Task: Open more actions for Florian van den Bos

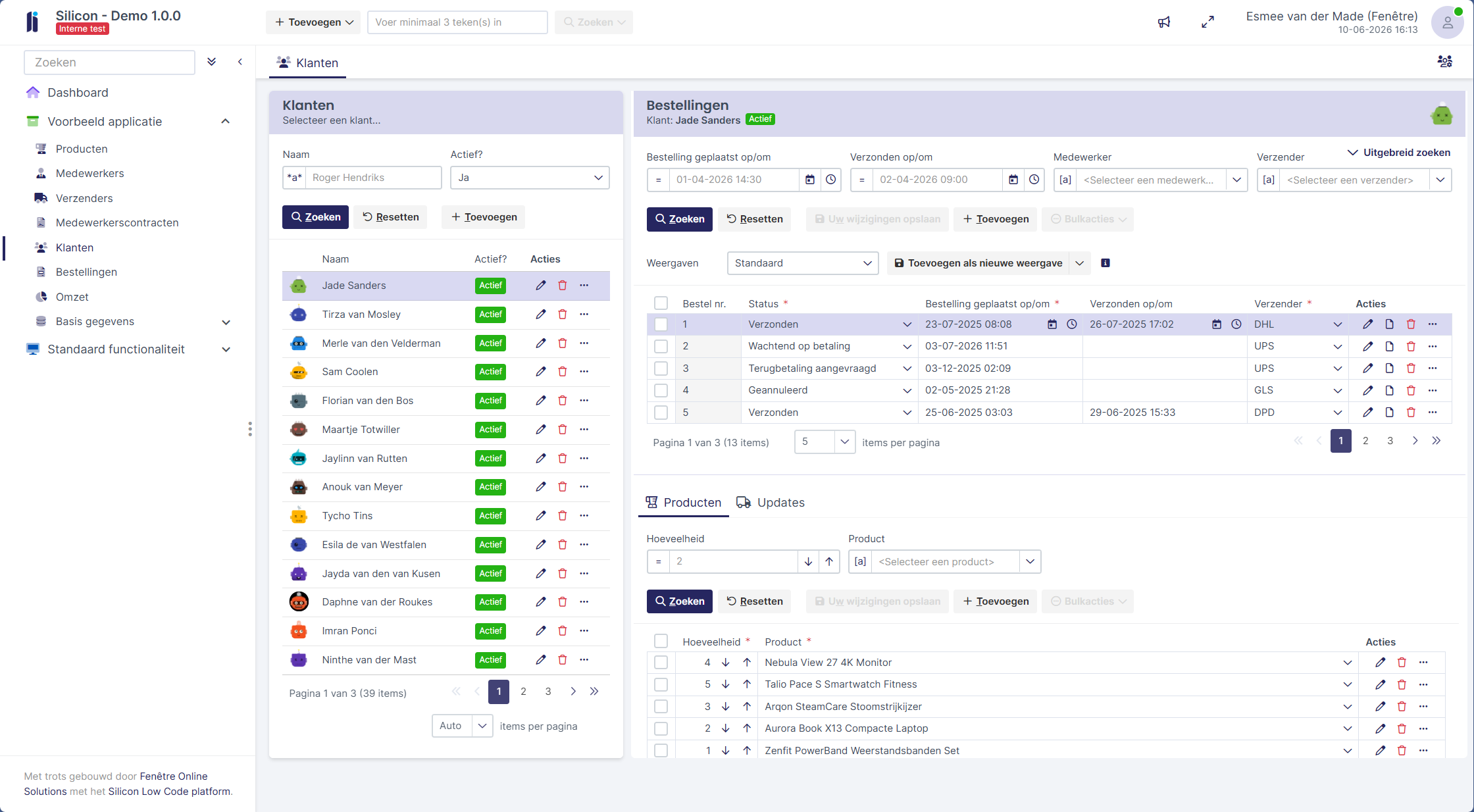Action: coord(584,401)
